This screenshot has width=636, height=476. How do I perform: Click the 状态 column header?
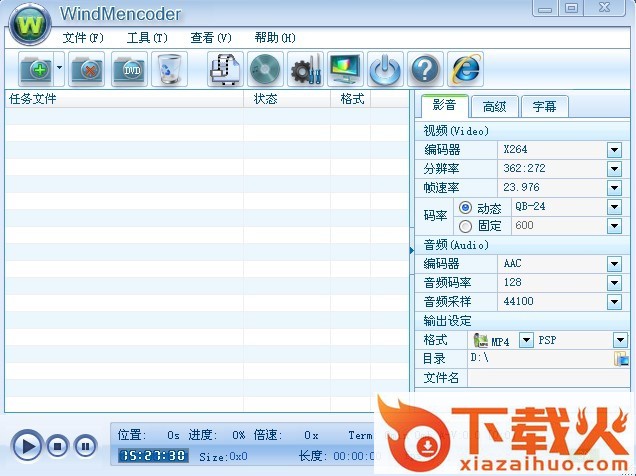[x=287, y=99]
